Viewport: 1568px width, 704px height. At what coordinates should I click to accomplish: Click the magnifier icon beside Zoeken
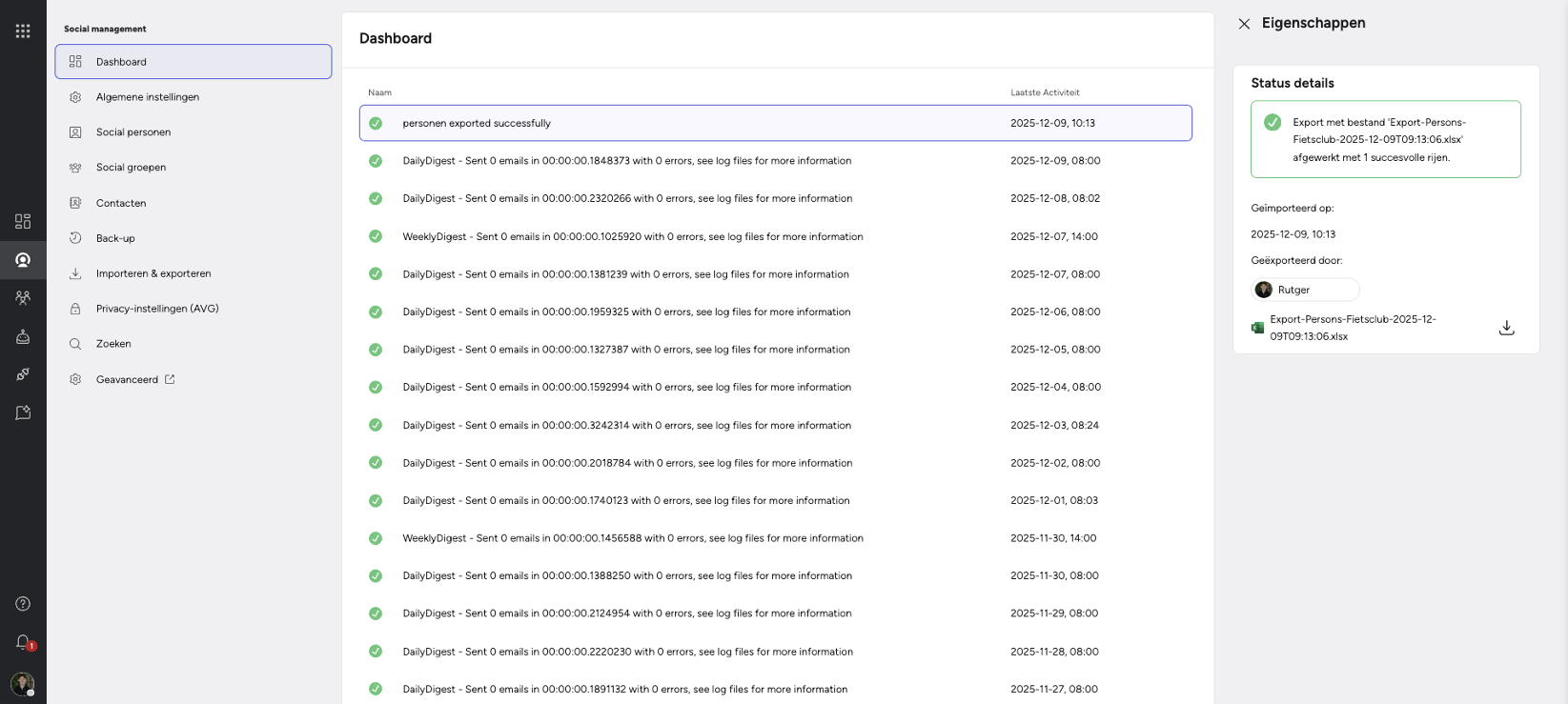click(75, 344)
